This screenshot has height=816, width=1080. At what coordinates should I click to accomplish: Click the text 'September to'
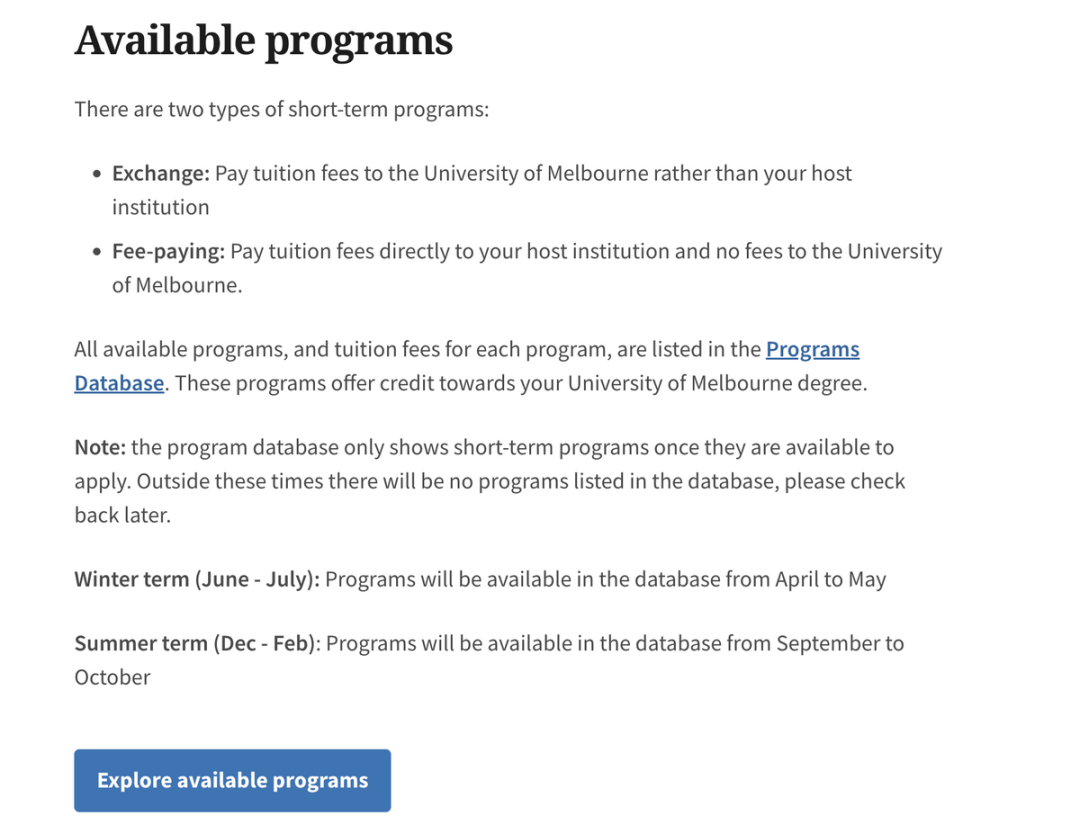[x=840, y=643]
